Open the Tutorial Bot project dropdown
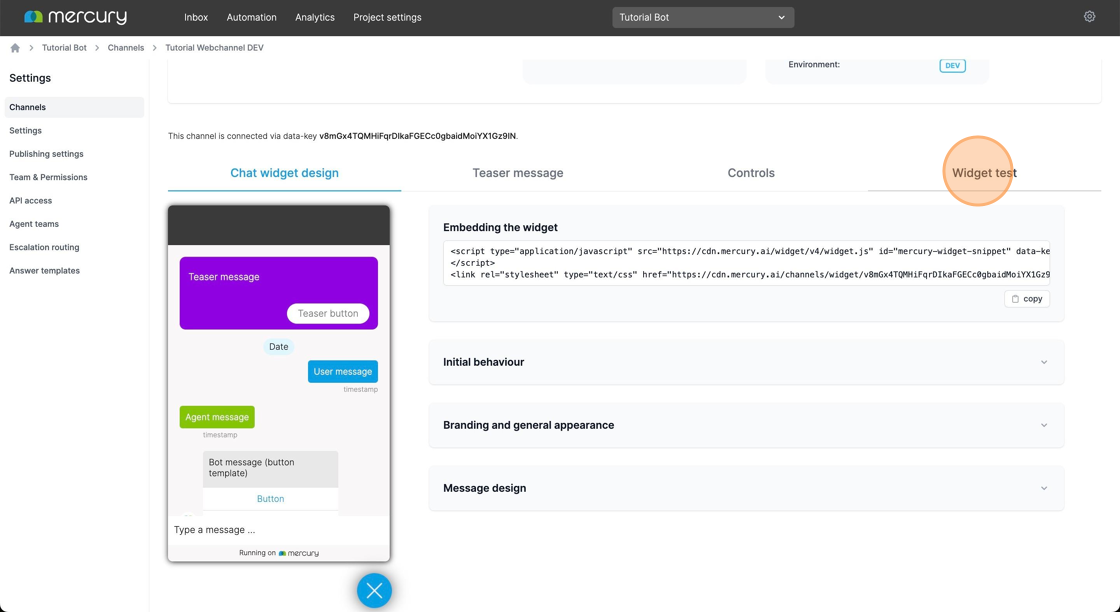This screenshot has height=612, width=1120. tap(703, 17)
